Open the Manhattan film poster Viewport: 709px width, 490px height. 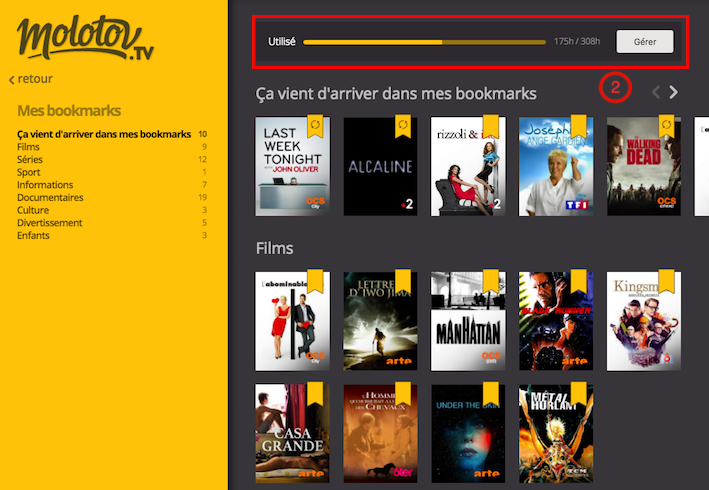click(x=468, y=321)
